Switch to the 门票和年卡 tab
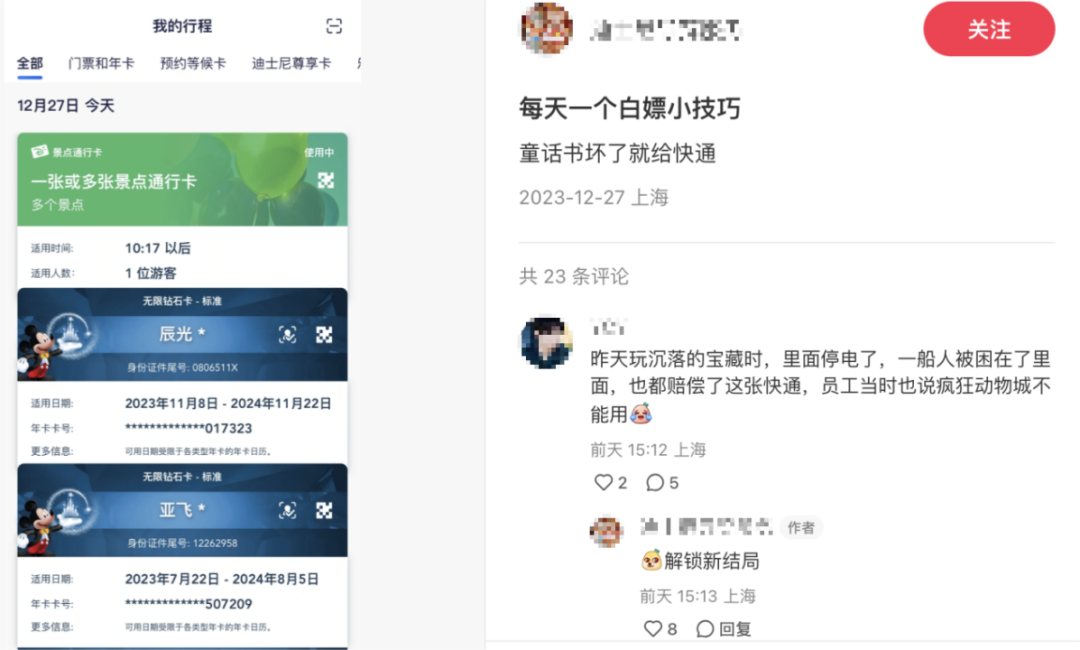Viewport: 1080px width, 650px height. click(x=101, y=63)
